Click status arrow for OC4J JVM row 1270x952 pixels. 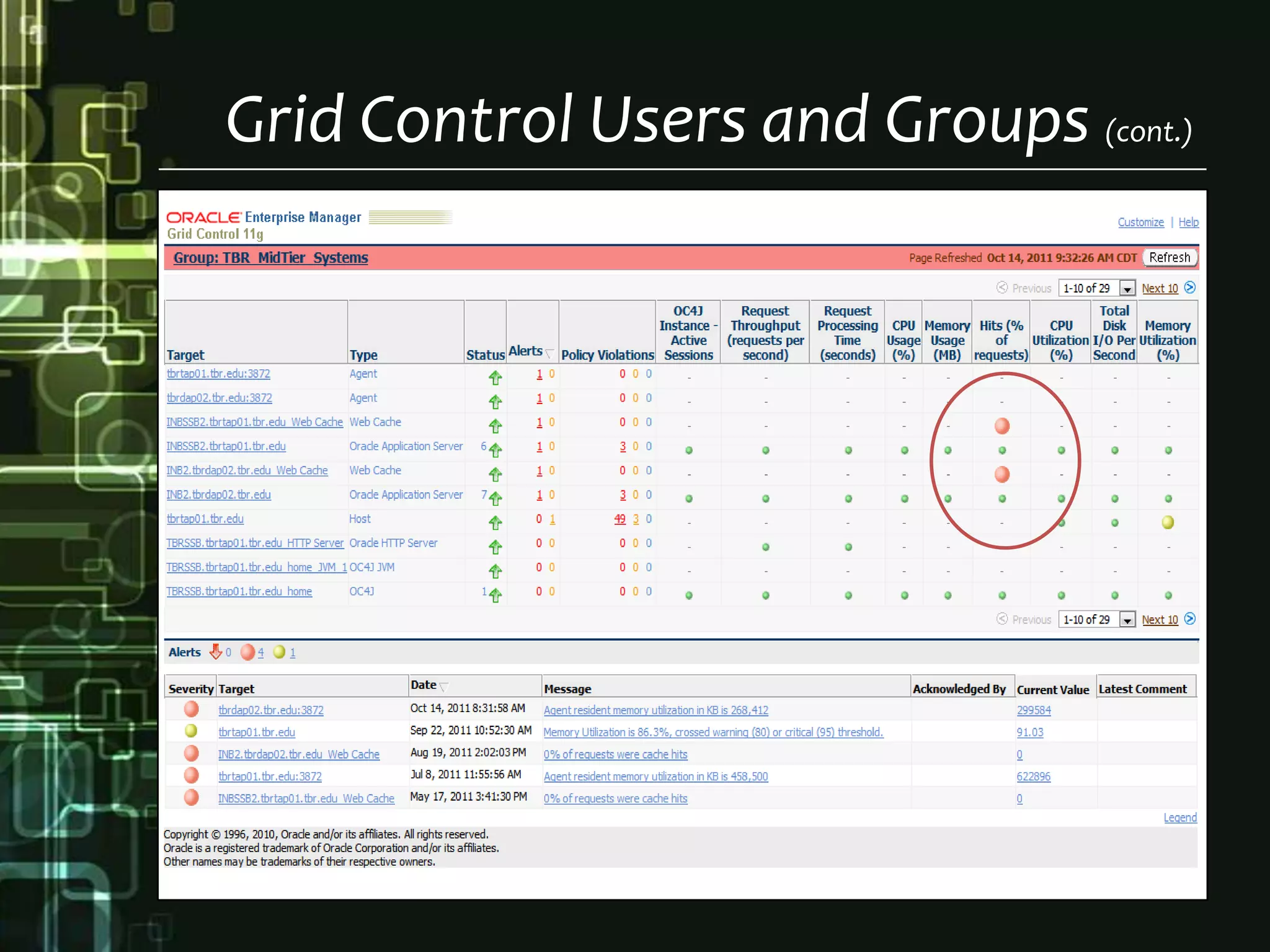click(x=495, y=571)
